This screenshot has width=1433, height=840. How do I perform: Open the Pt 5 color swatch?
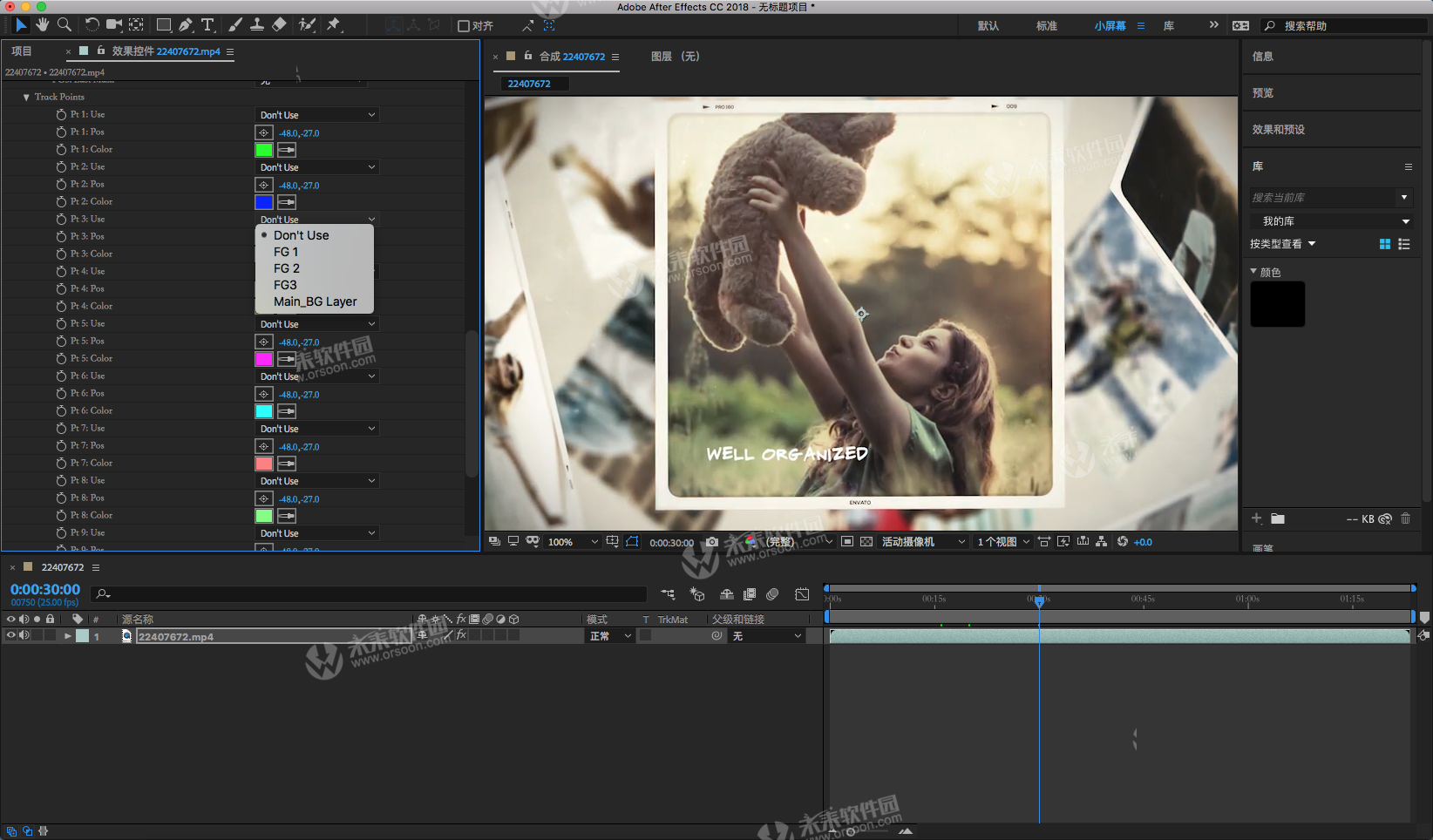(x=263, y=358)
